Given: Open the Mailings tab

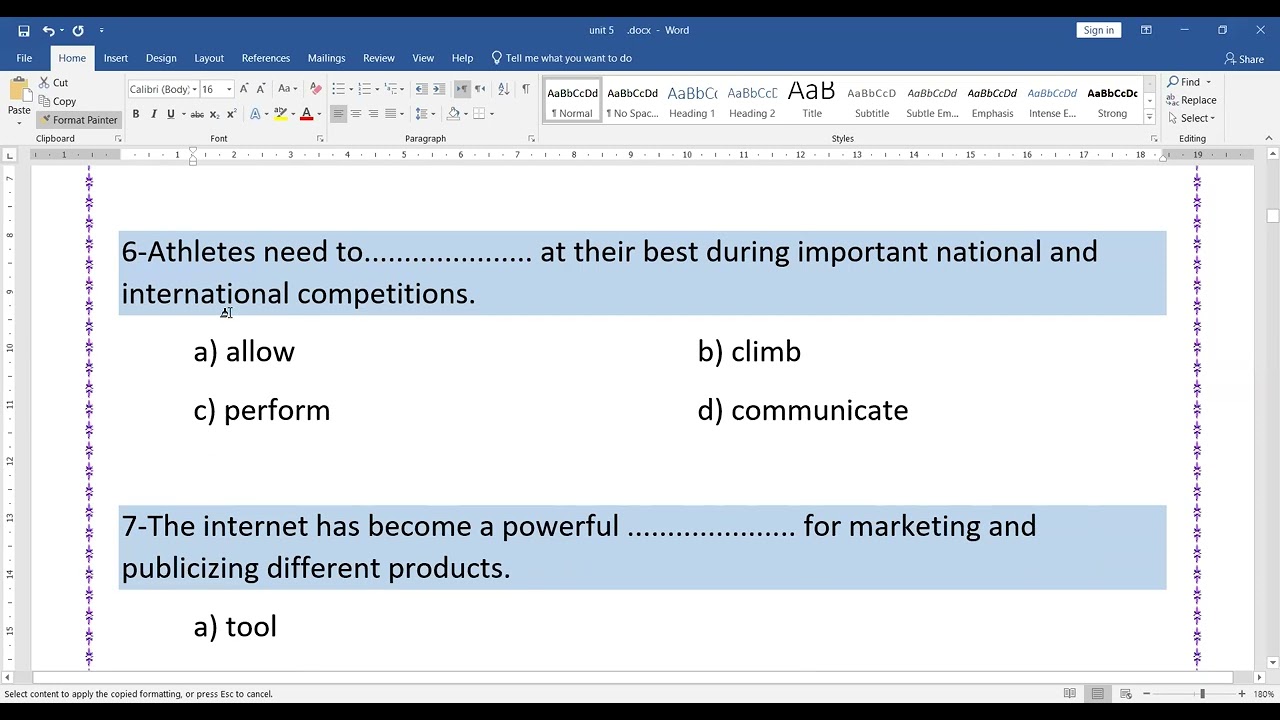Looking at the screenshot, I should [x=327, y=58].
